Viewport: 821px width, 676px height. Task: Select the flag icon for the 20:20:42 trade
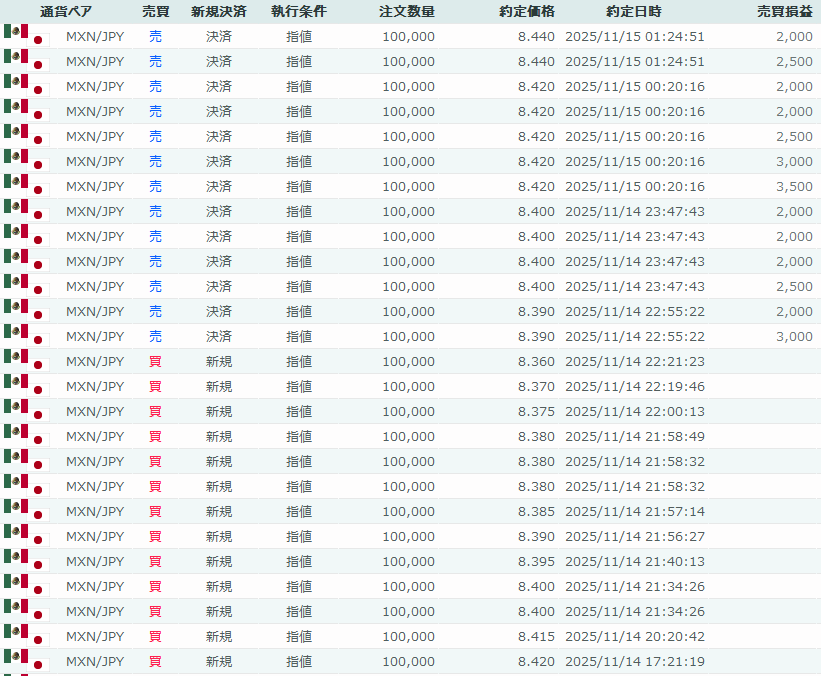coord(26,636)
